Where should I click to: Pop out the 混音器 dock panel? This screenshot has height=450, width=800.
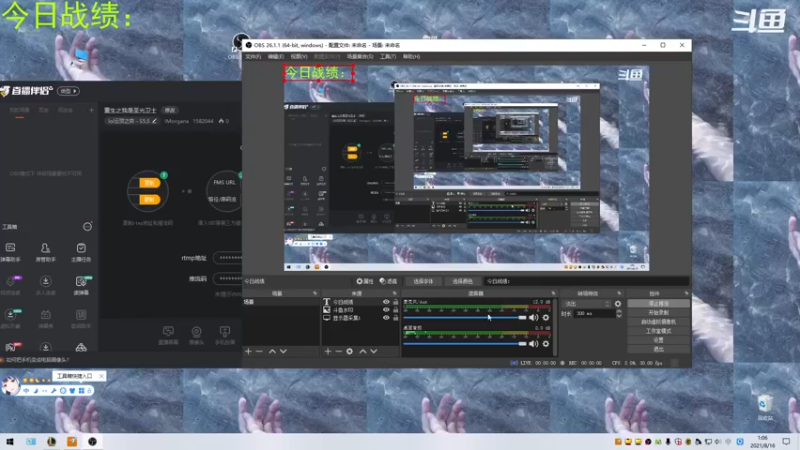tap(553, 293)
